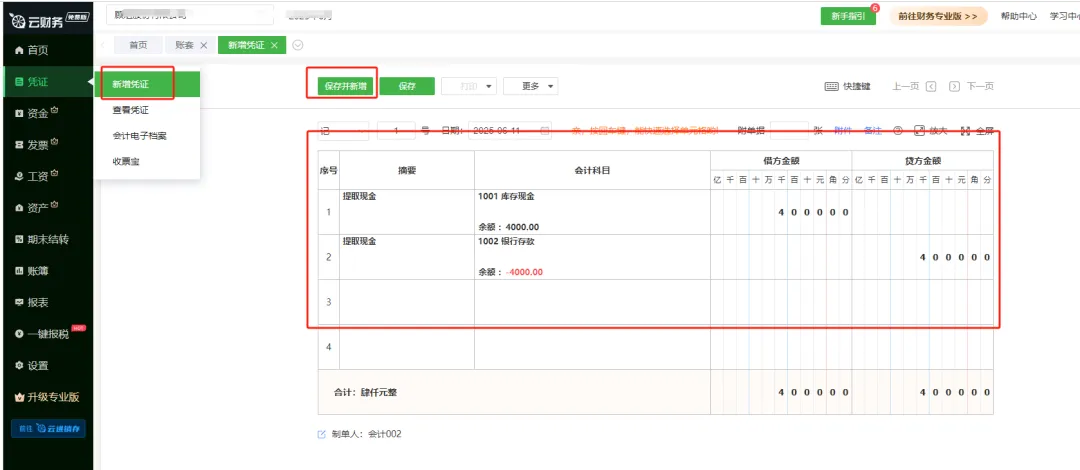Click the 附单据 count input field
The image size is (1080, 470).
[789, 130]
